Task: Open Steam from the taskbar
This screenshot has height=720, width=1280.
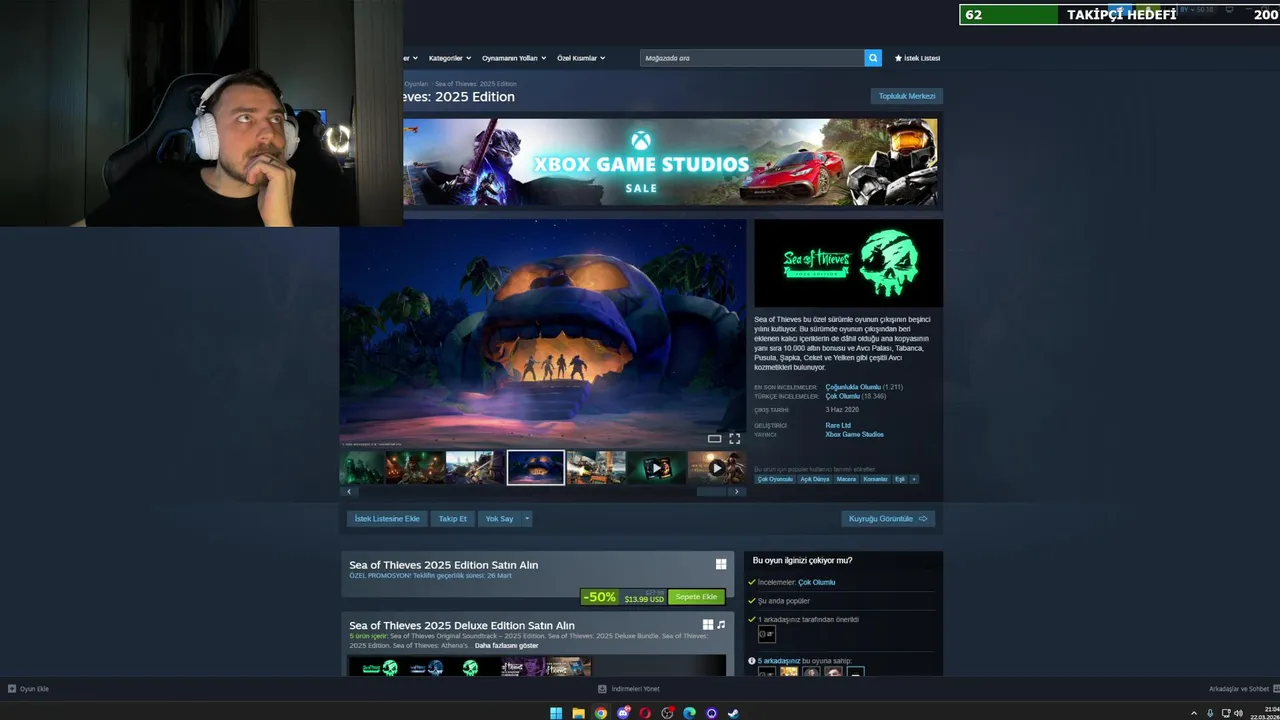Action: tap(733, 713)
